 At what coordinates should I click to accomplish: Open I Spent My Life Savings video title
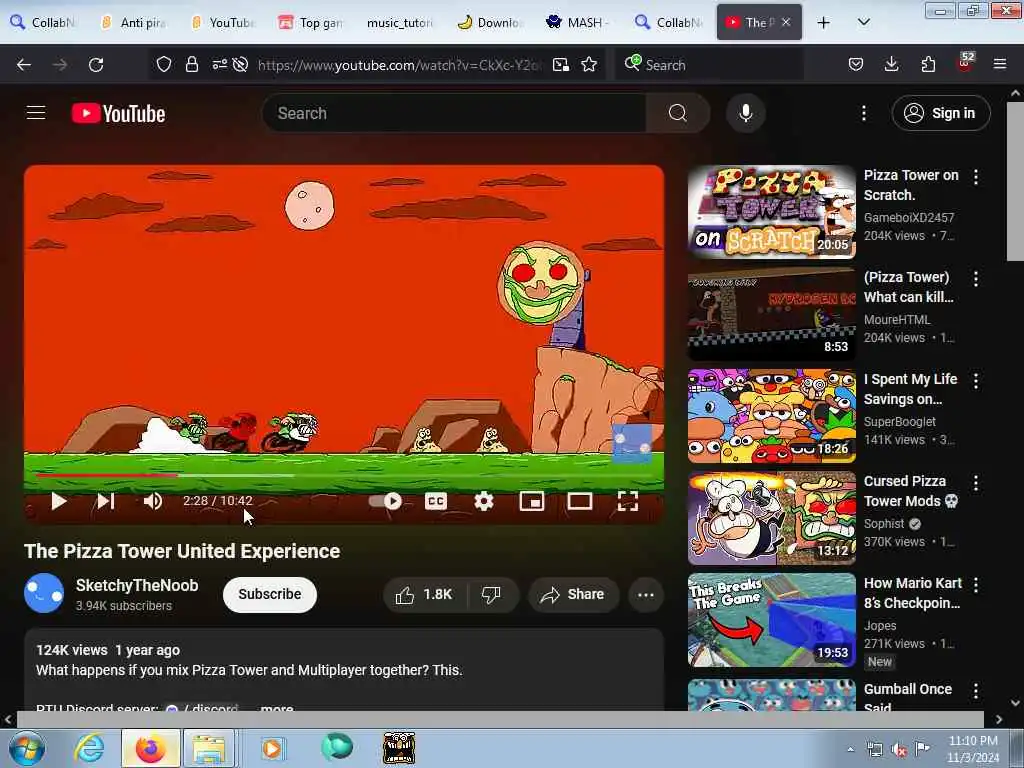pyautogui.click(x=910, y=389)
